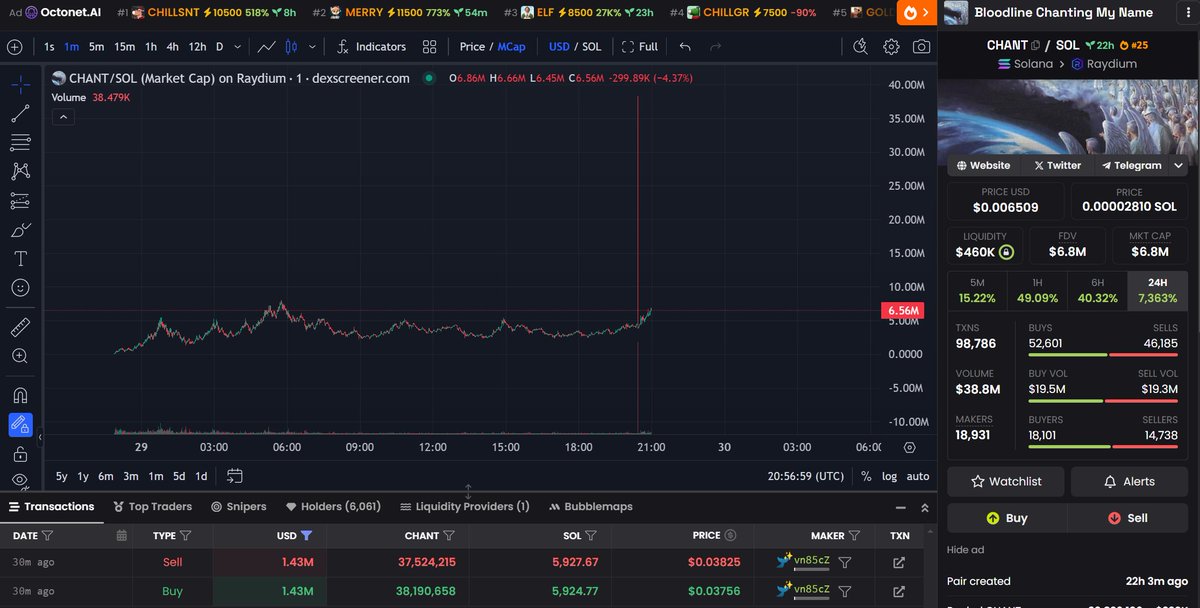Open transaction link for Sell row
This screenshot has height=608, width=1200.
click(898, 563)
